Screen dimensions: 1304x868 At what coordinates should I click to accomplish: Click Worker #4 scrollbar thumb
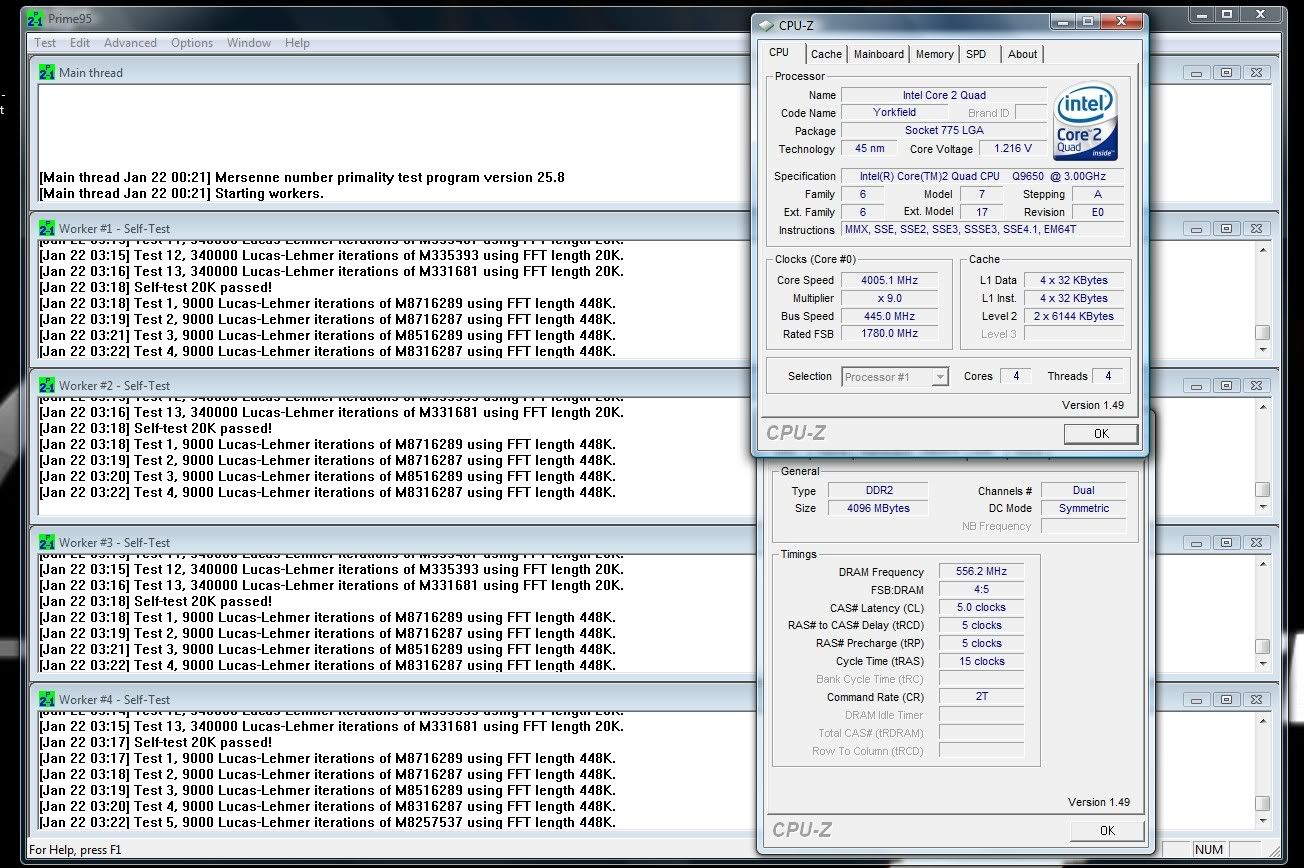click(1263, 803)
